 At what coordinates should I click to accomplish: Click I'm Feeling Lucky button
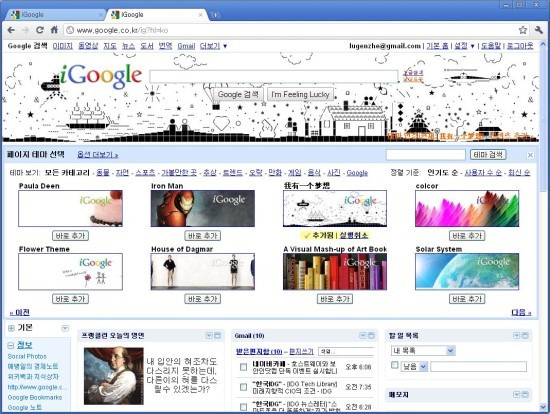pos(300,94)
